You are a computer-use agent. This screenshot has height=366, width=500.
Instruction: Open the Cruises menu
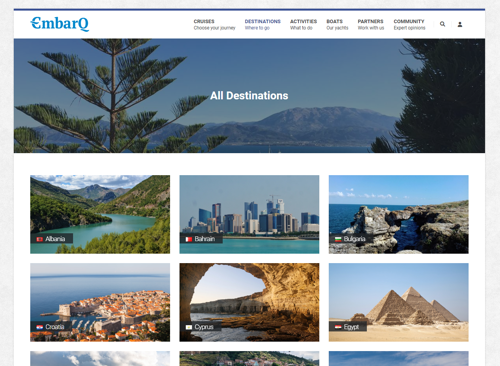[x=214, y=24]
